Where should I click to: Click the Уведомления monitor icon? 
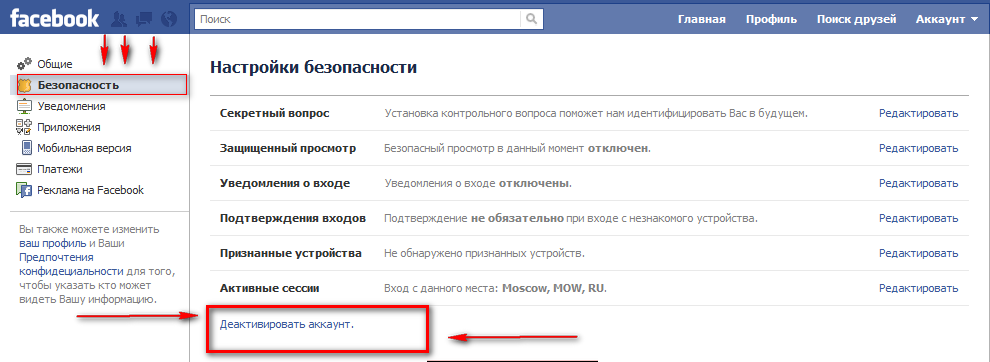tap(25, 106)
